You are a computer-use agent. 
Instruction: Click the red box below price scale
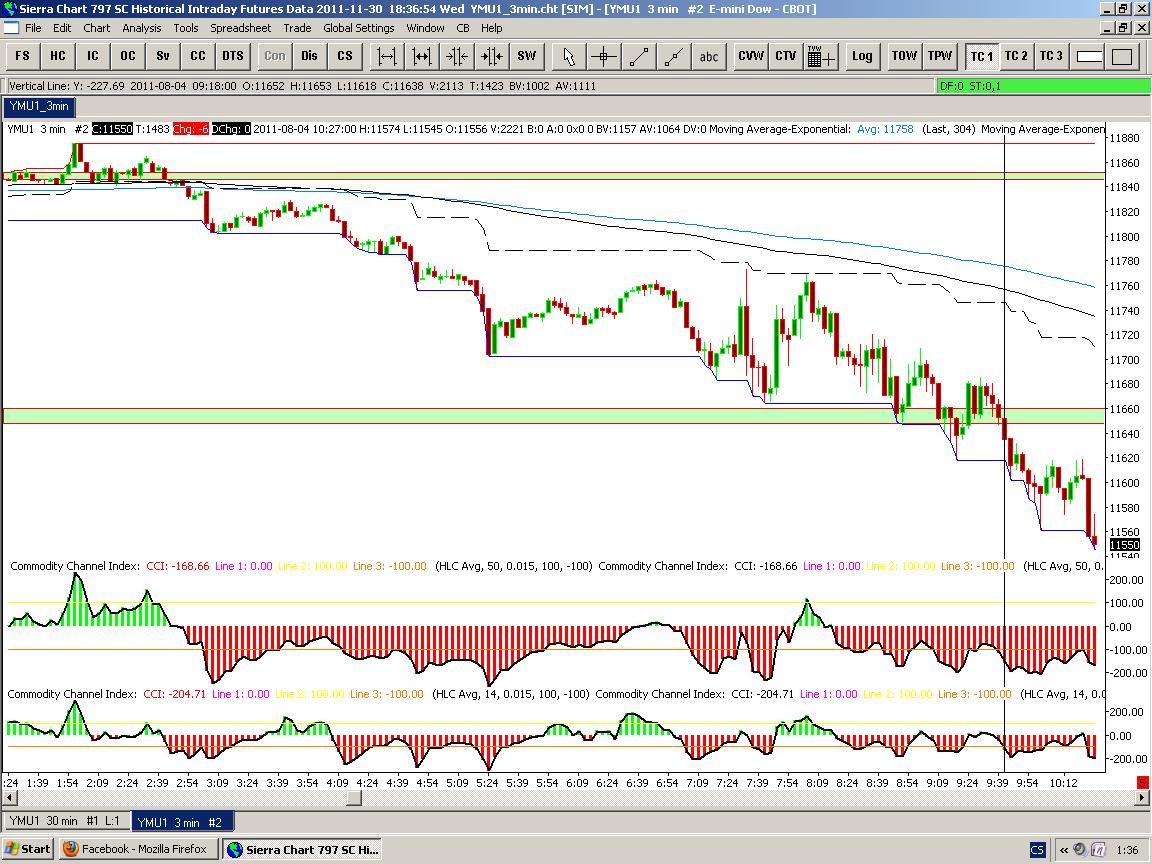click(1142, 783)
